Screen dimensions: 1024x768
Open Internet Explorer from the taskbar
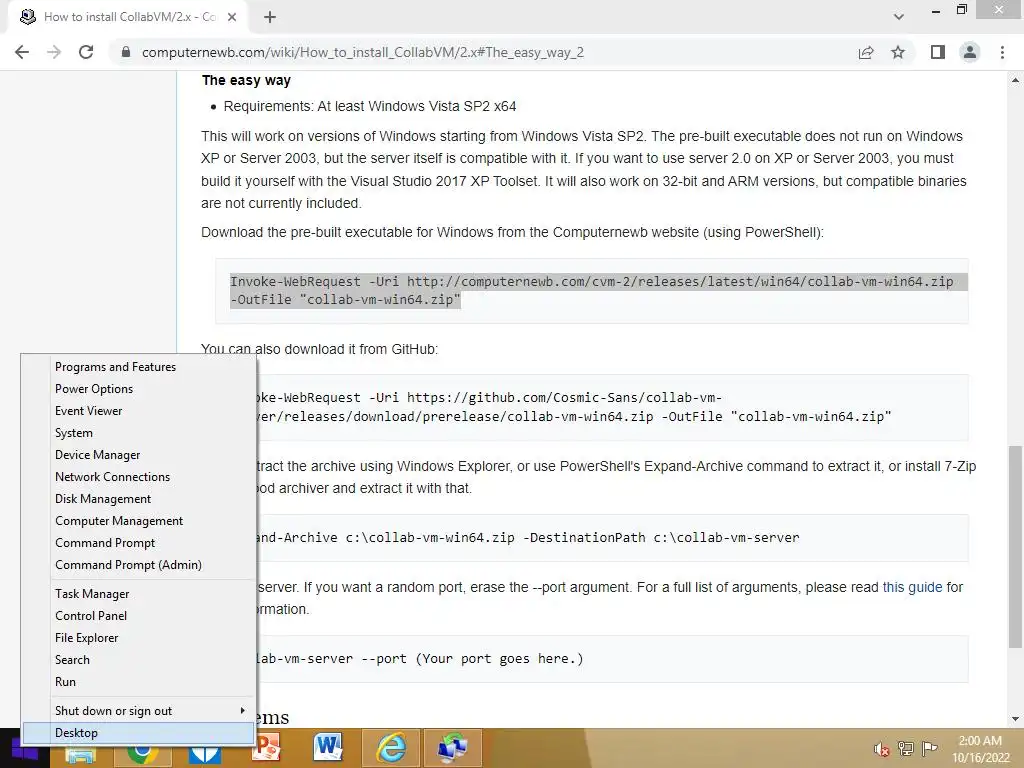point(391,748)
